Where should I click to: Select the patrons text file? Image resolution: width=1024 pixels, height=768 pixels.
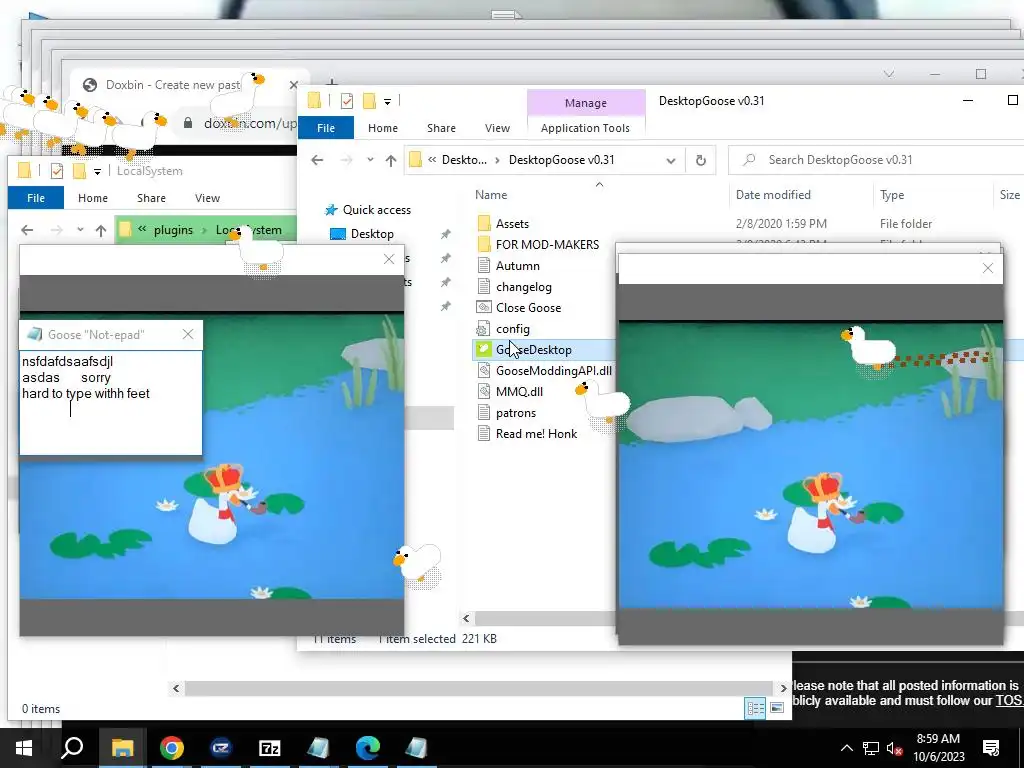pyautogui.click(x=515, y=413)
